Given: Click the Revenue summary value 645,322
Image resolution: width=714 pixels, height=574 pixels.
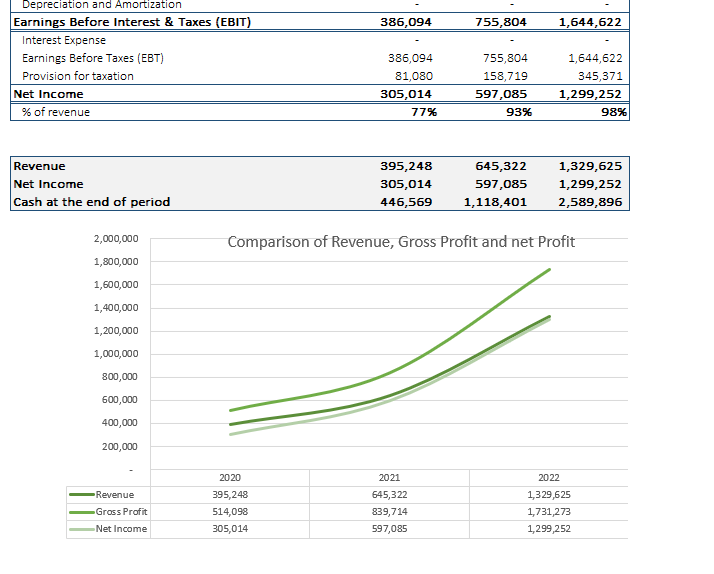Looking at the screenshot, I should coord(501,166).
